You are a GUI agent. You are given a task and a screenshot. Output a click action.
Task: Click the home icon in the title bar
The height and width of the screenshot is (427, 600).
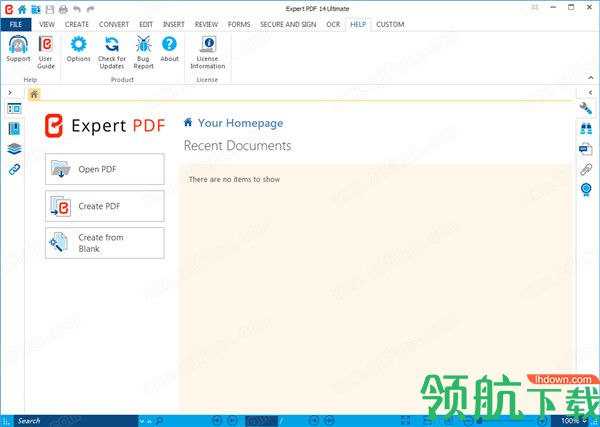(22, 9)
